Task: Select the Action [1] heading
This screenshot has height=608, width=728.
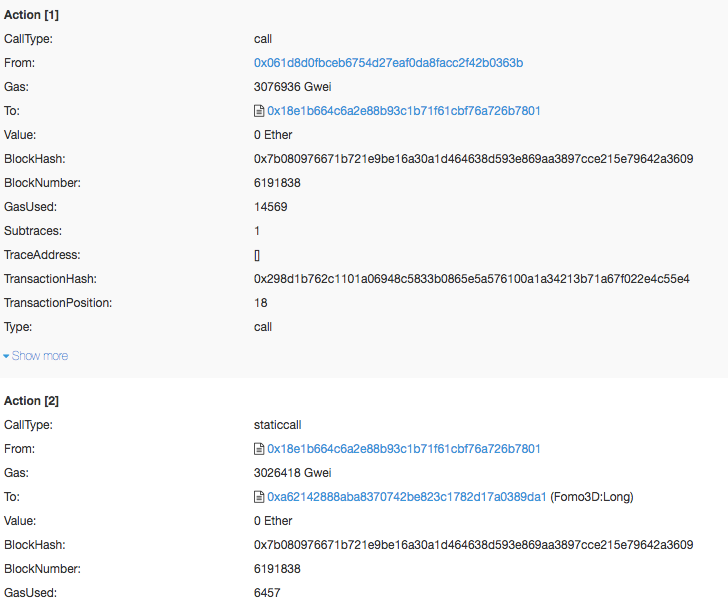Action: coord(31,15)
